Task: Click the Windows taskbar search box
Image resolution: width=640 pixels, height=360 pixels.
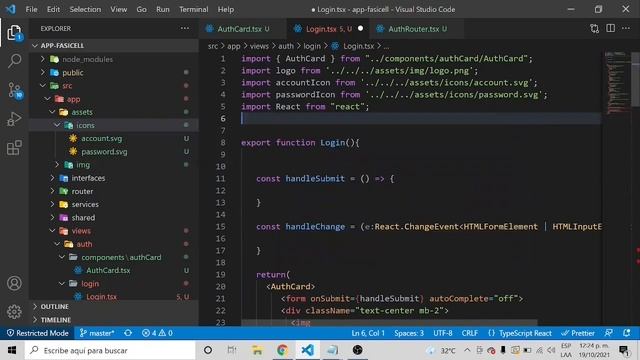Action: tap(110, 350)
